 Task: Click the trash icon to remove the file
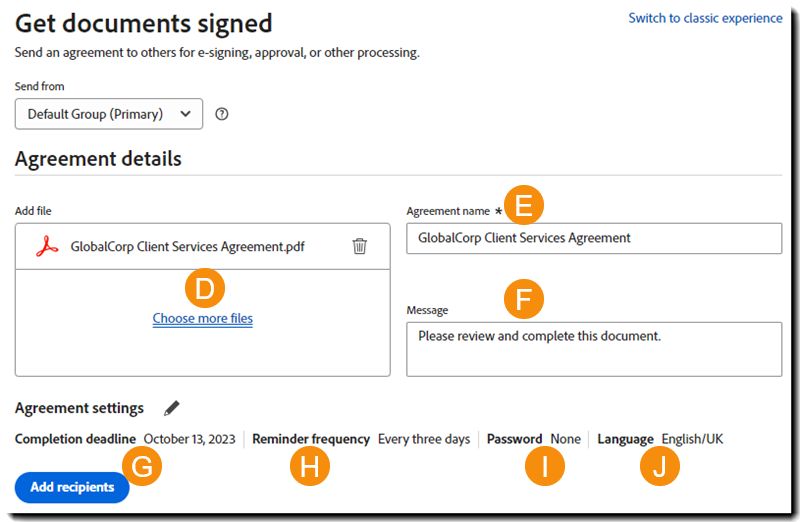[x=360, y=246]
